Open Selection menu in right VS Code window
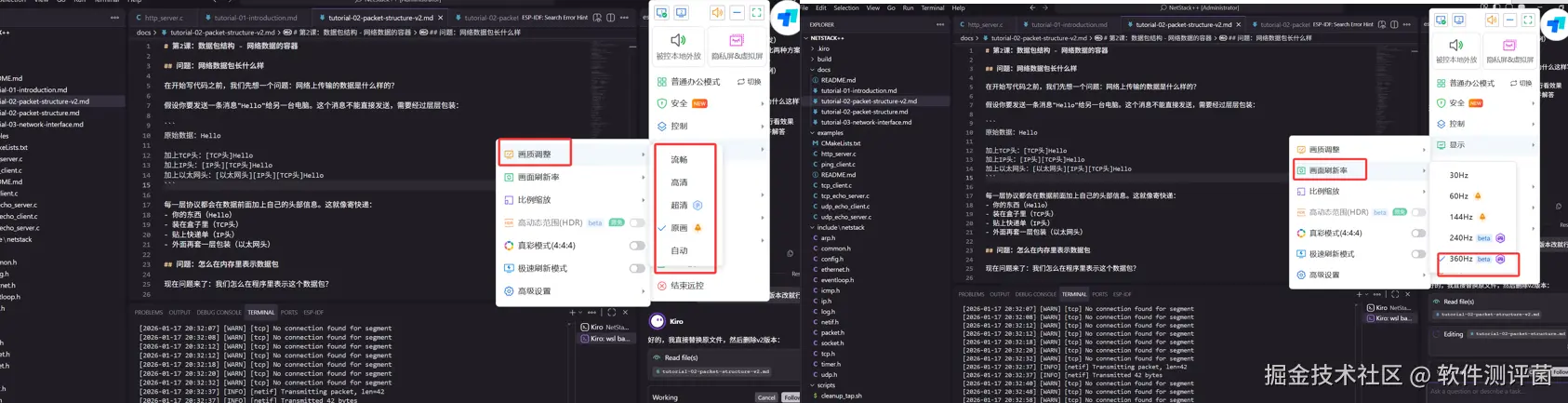 (x=845, y=7)
